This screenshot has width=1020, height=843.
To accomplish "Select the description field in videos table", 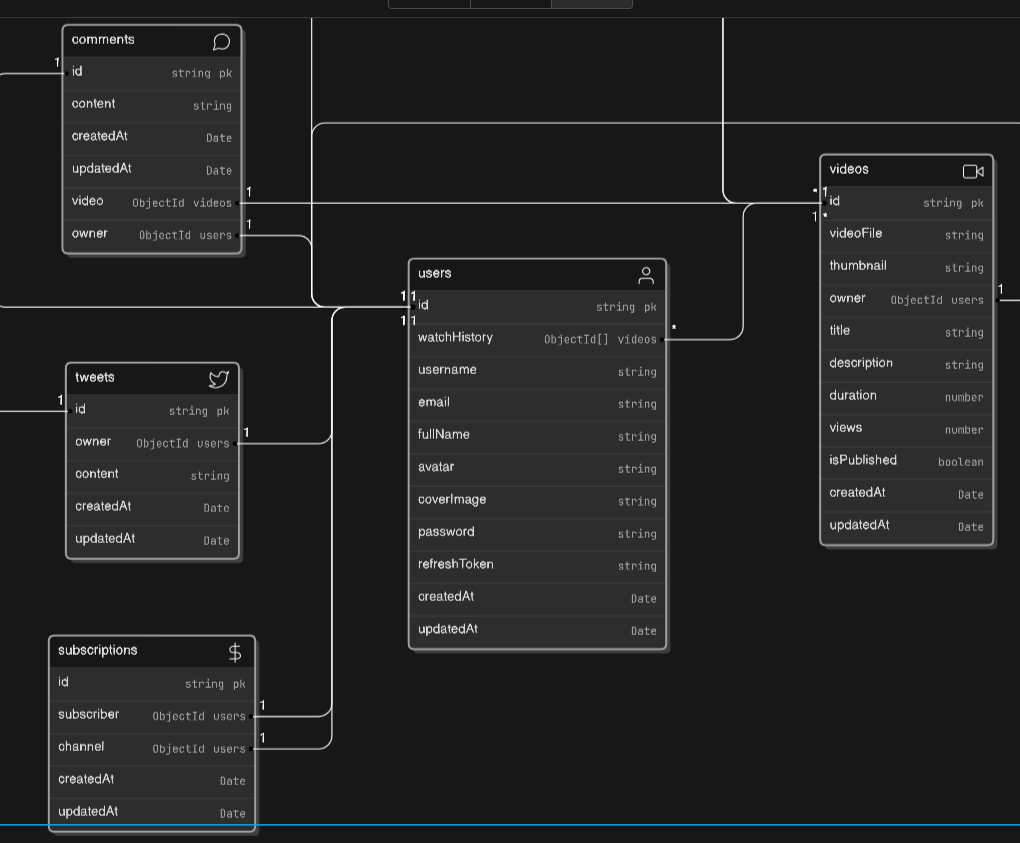I will coord(907,365).
